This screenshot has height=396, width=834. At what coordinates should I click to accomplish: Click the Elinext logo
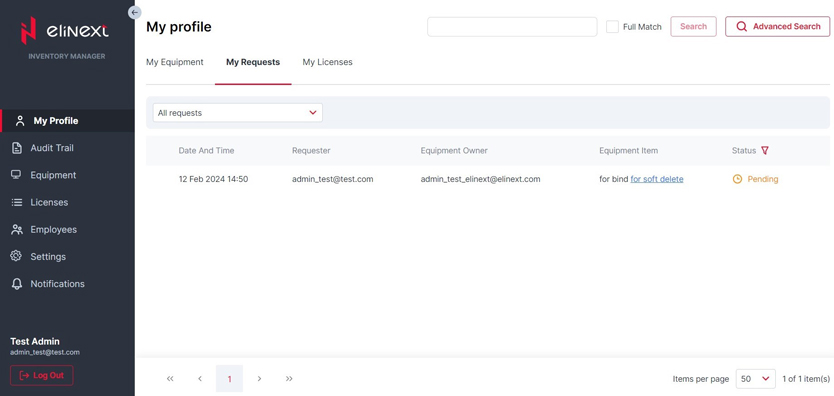(x=64, y=31)
